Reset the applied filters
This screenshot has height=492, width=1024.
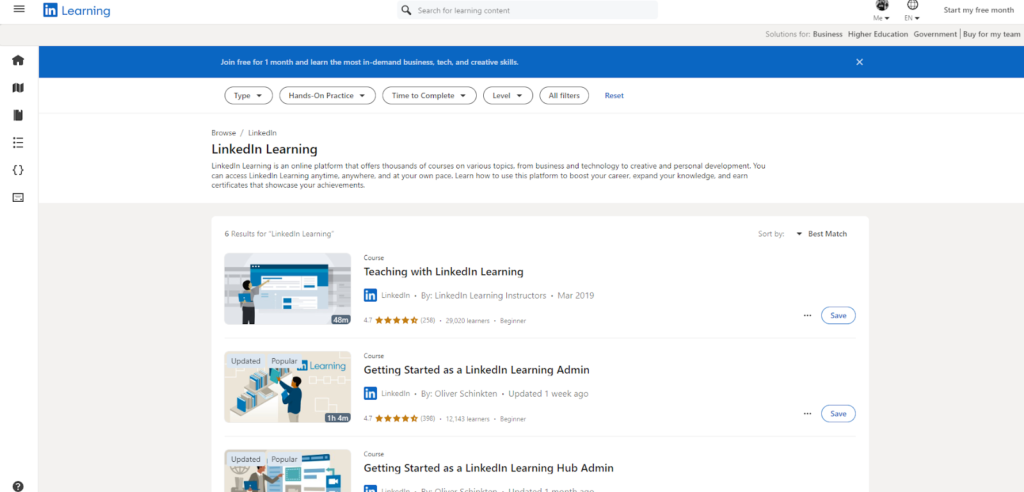[614, 96]
